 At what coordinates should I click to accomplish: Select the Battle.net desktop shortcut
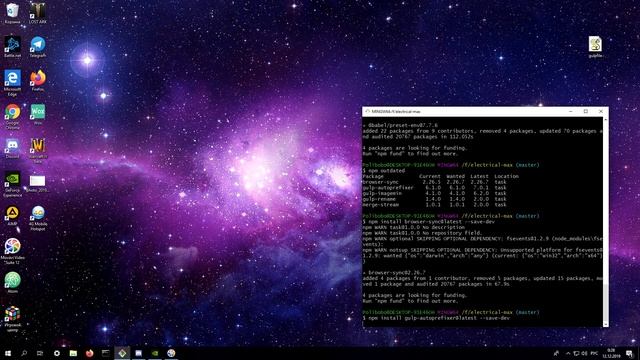pos(12,47)
